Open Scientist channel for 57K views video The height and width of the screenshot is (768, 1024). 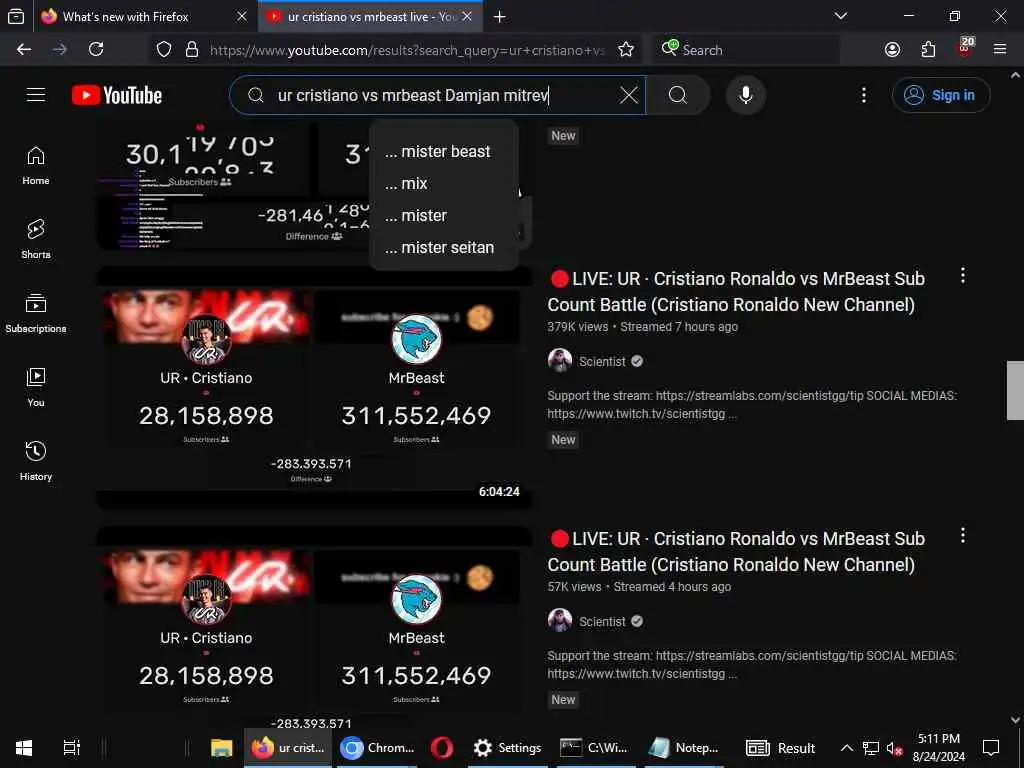tap(602, 622)
